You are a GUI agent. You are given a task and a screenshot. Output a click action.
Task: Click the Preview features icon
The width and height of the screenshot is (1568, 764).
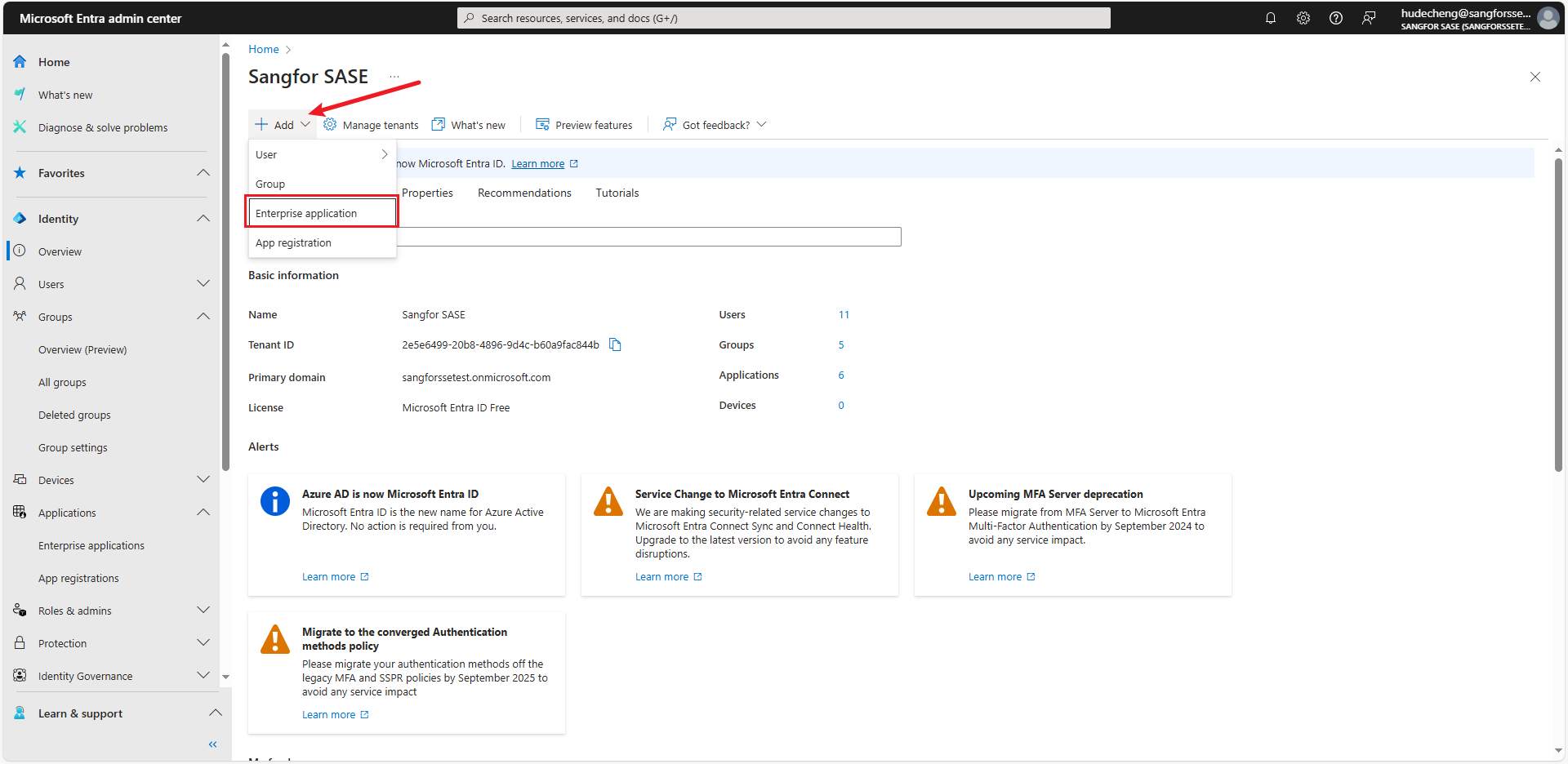point(542,125)
